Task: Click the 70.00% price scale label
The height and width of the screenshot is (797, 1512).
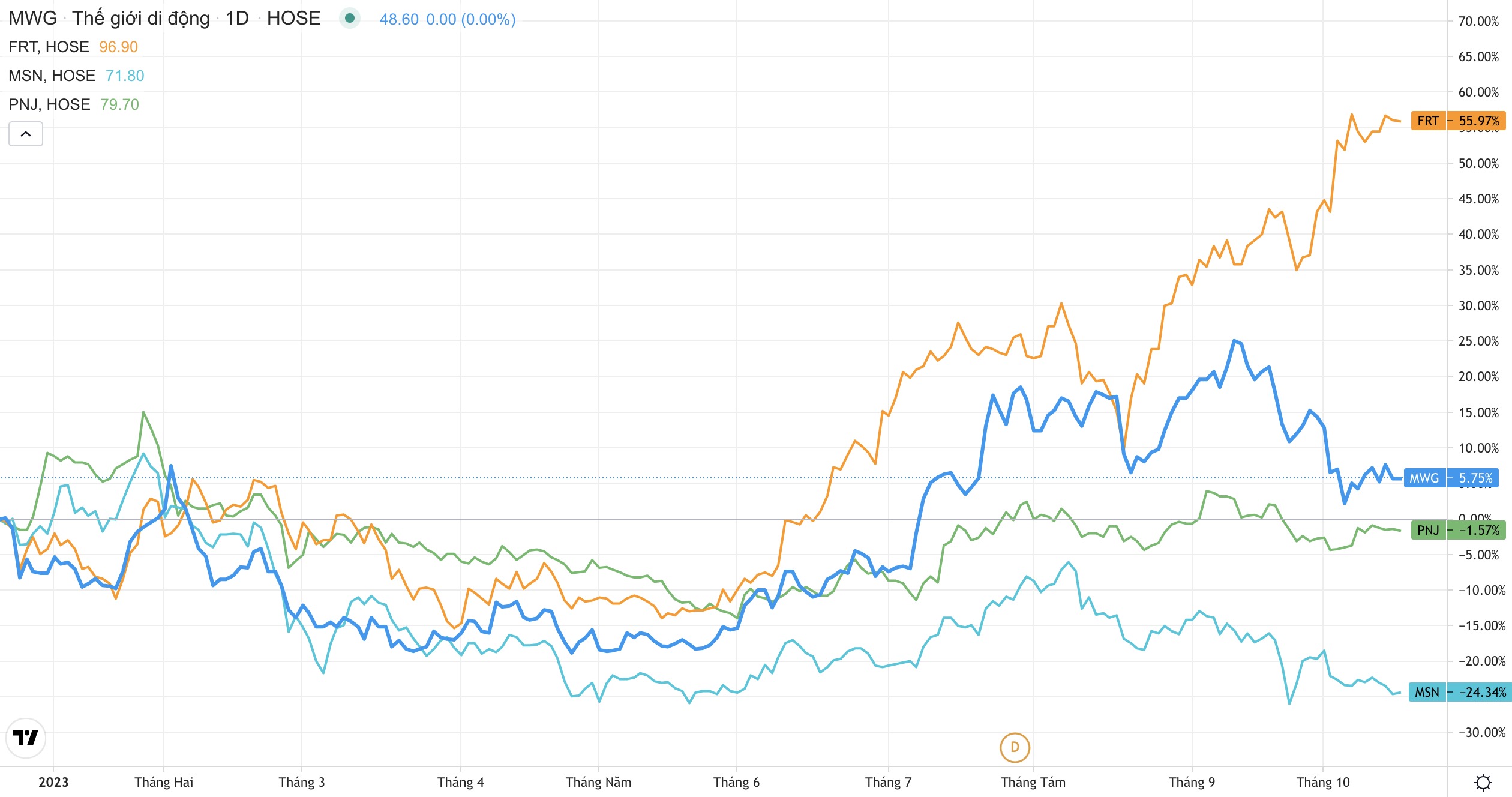Action: (x=1478, y=21)
